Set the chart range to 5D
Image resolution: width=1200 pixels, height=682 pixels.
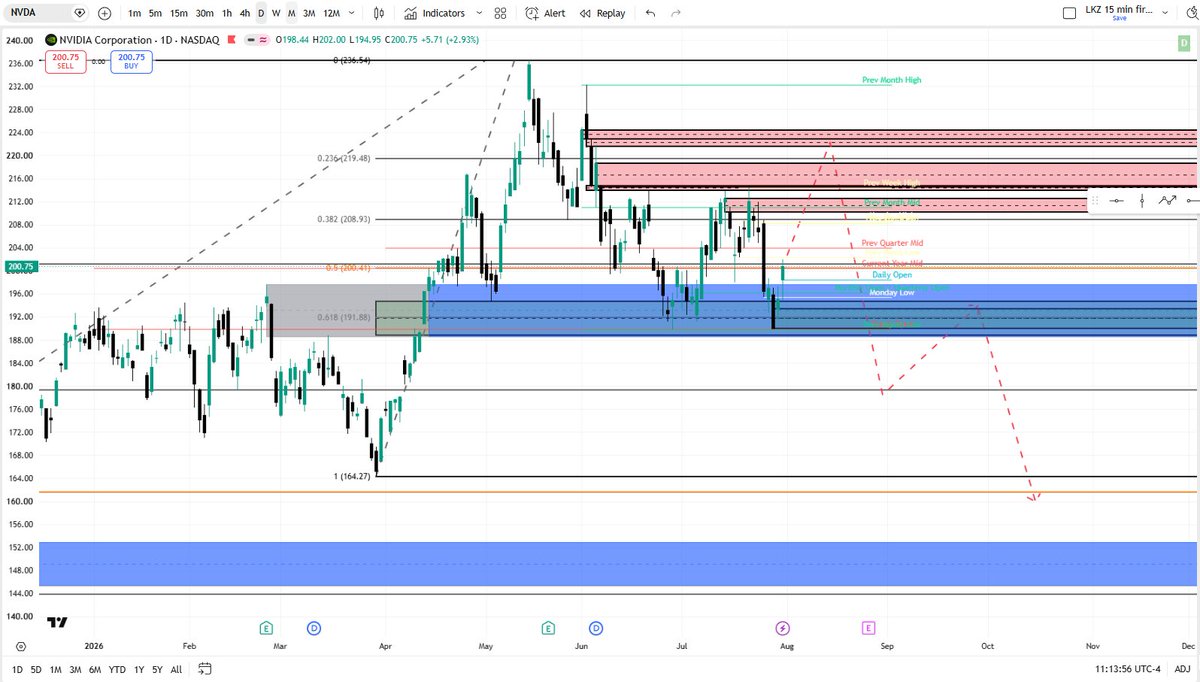[x=37, y=669]
